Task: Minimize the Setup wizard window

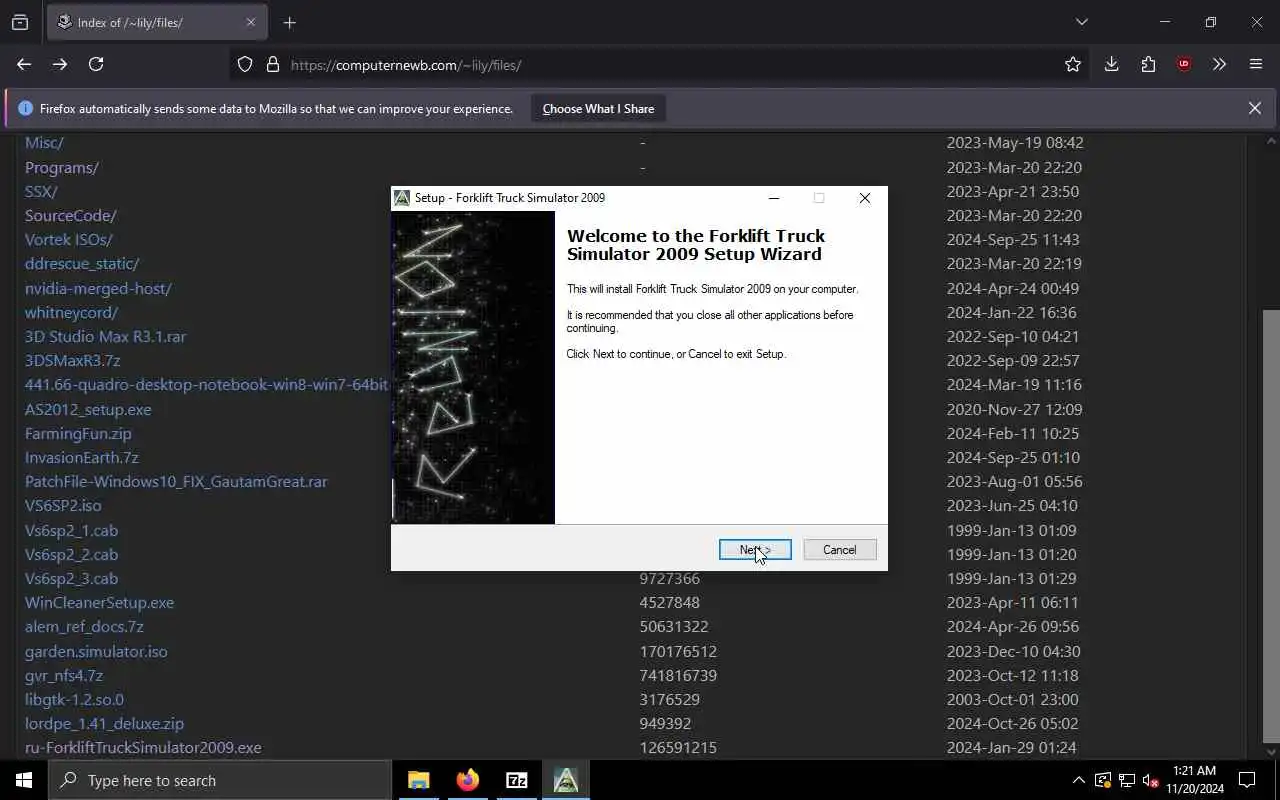Action: (x=773, y=198)
